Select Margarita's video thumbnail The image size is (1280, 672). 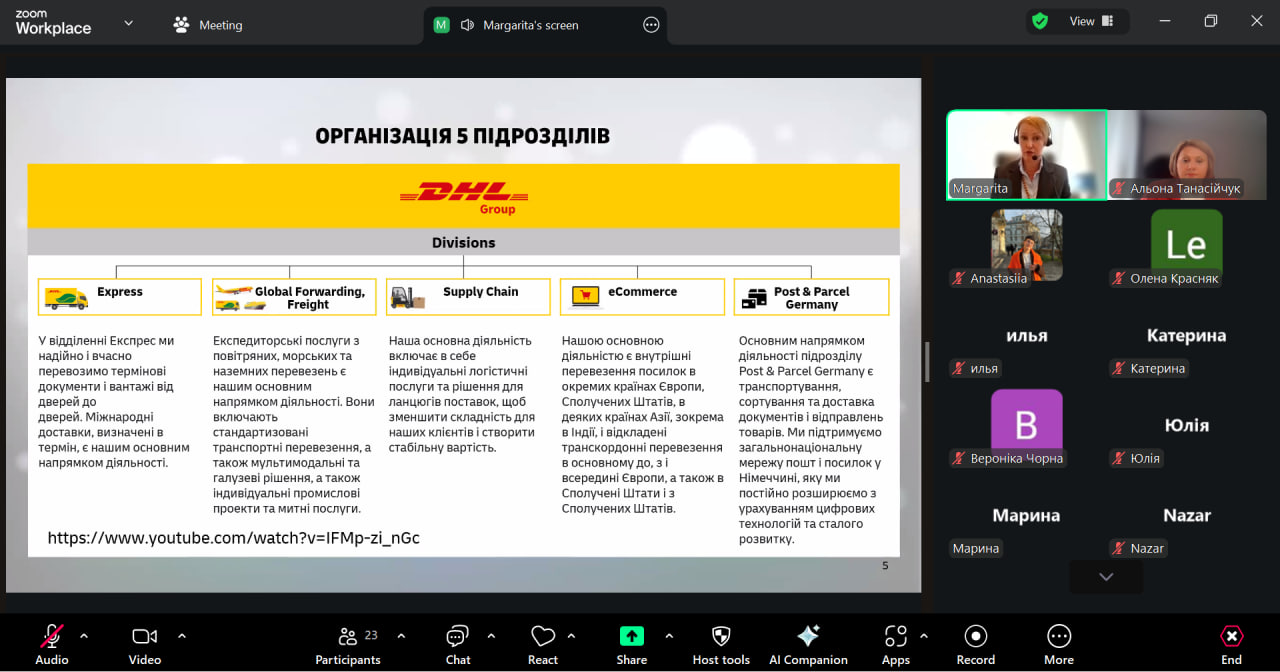pos(1026,155)
